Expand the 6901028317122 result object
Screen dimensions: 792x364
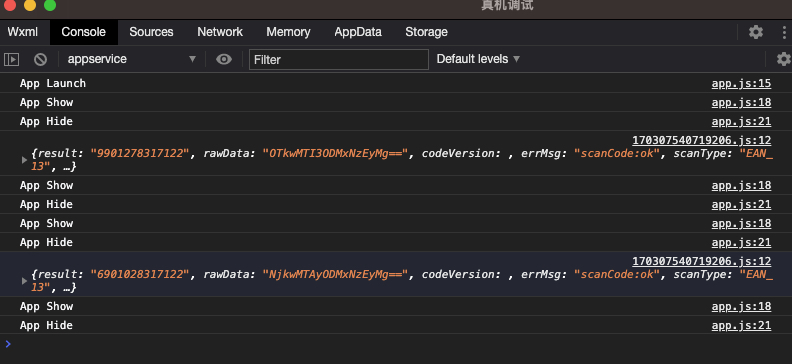(24, 281)
